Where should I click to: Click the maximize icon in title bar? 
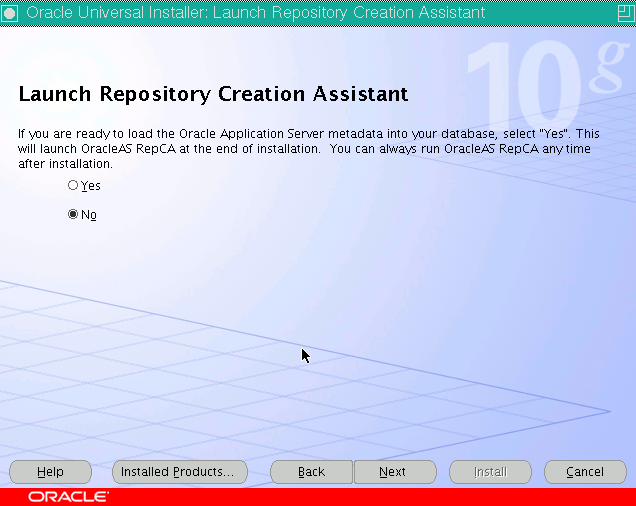click(626, 13)
